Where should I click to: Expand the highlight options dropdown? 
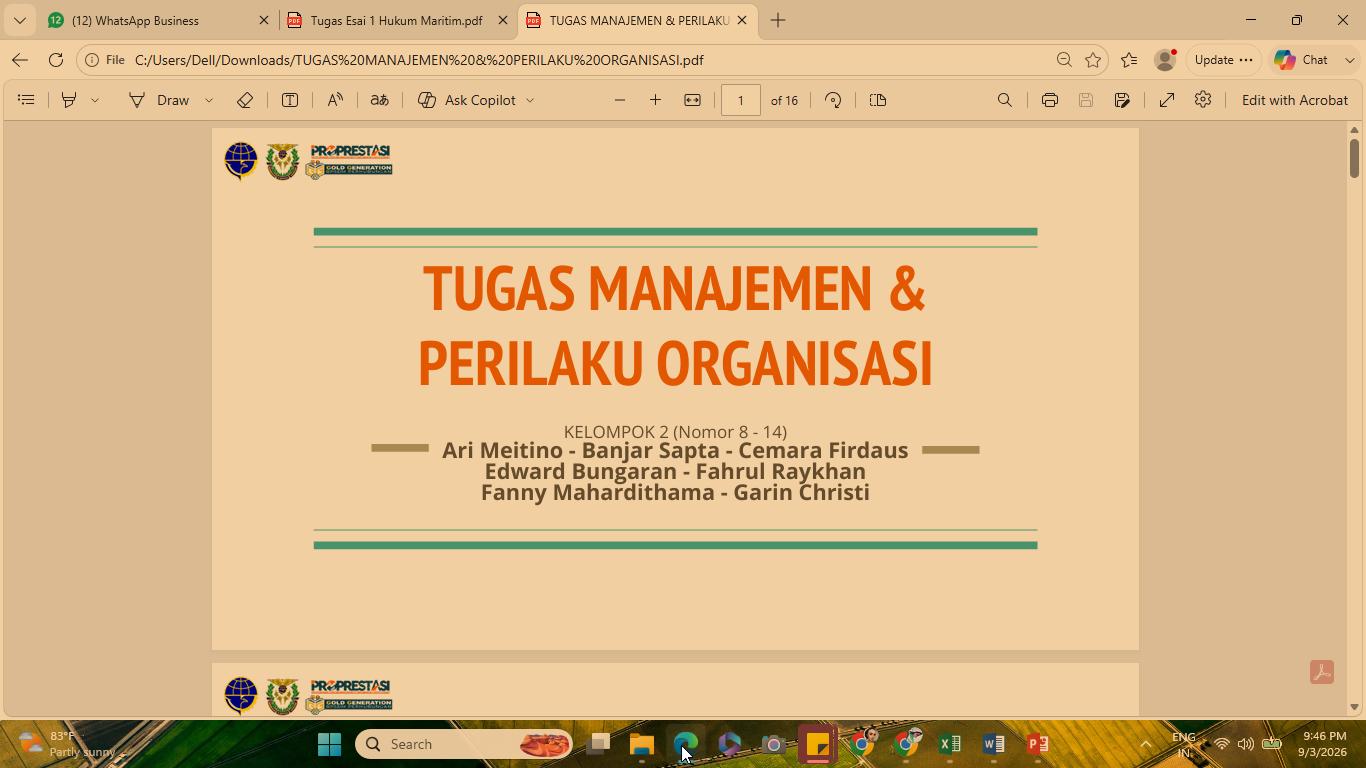click(x=95, y=100)
